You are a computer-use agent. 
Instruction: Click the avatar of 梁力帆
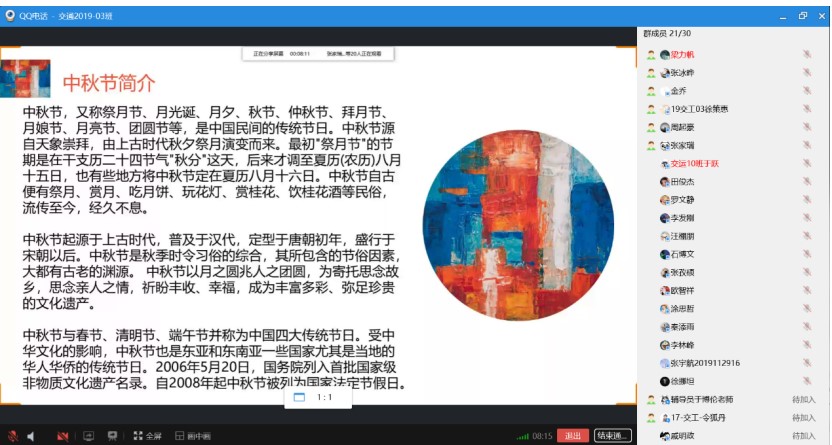665,55
